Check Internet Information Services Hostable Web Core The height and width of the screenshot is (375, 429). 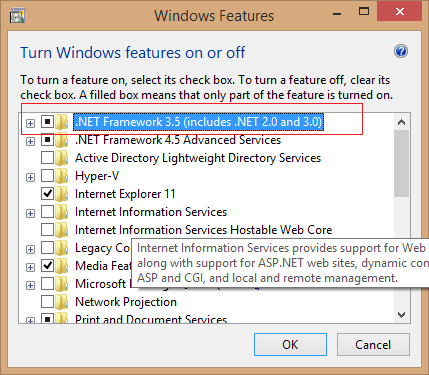pyautogui.click(x=47, y=230)
